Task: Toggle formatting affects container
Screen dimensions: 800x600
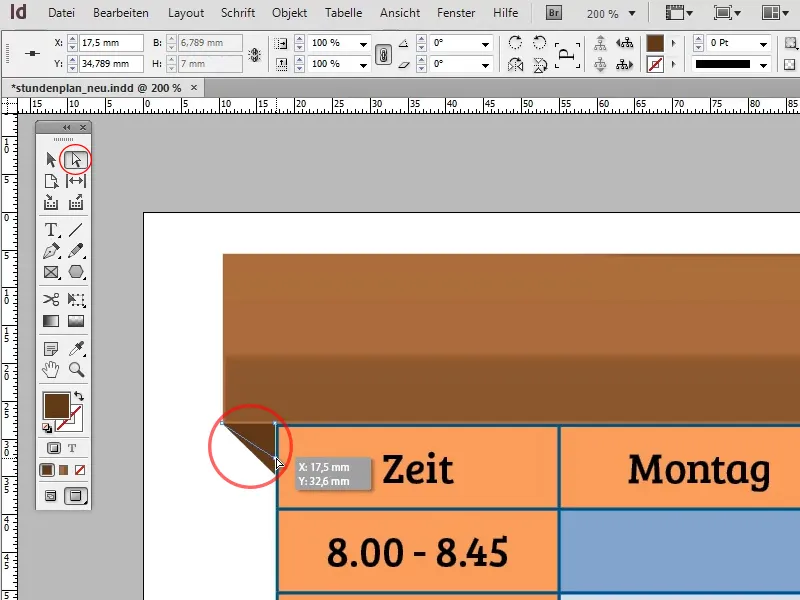Action: [x=54, y=448]
